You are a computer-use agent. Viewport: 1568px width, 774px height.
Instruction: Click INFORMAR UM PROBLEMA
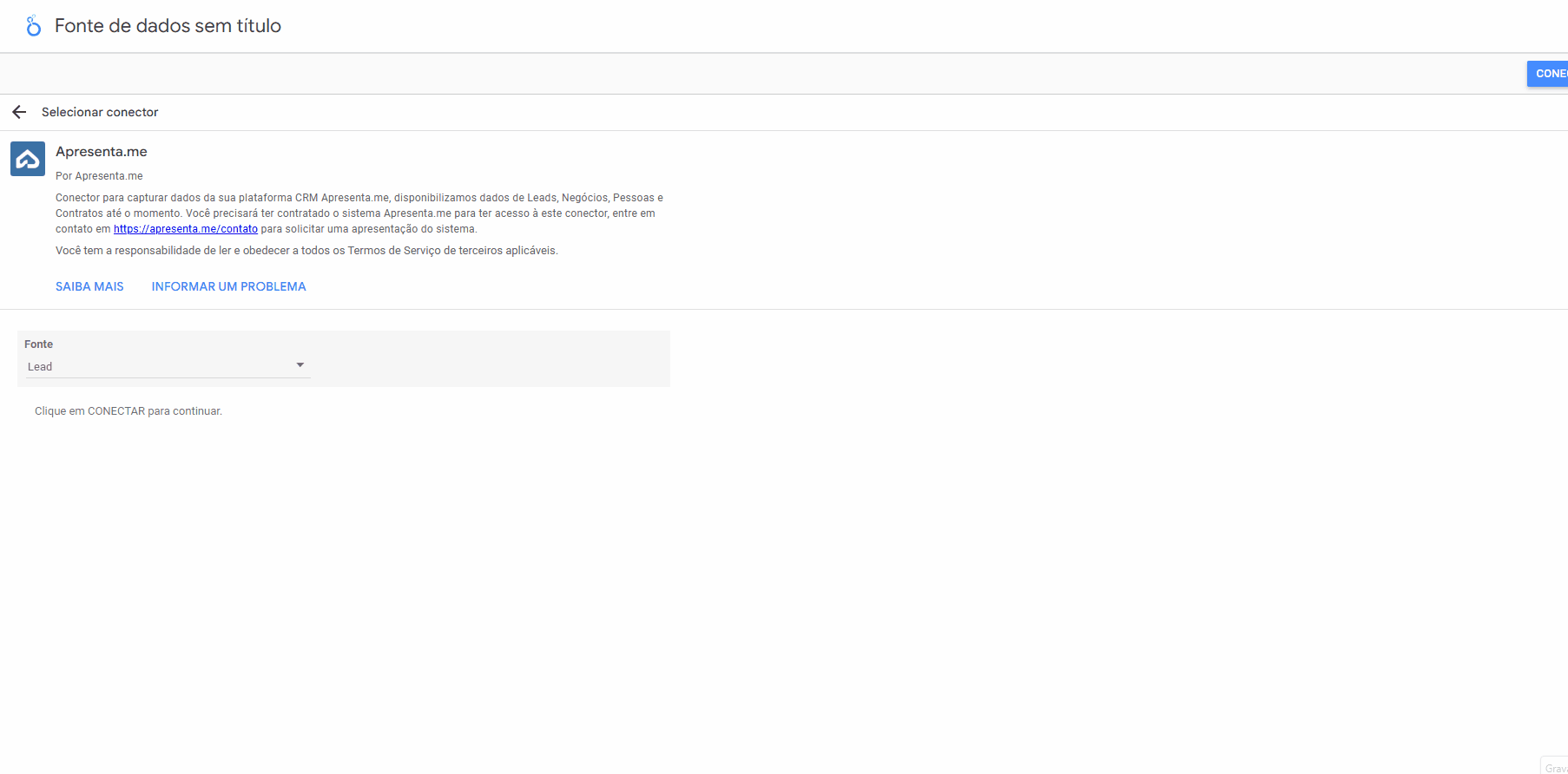pyautogui.click(x=228, y=286)
